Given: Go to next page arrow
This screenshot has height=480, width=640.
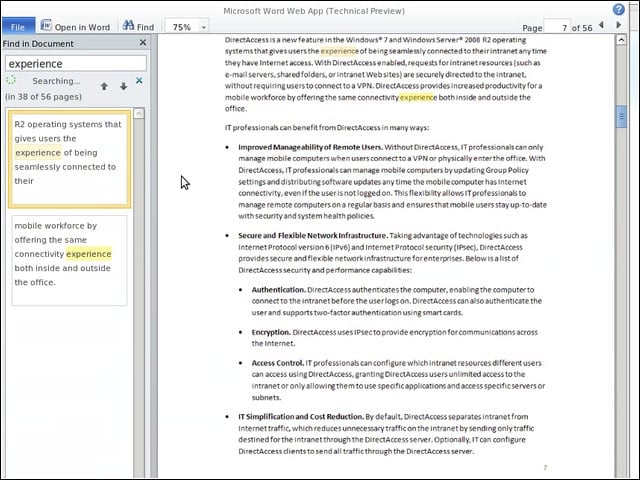Looking at the screenshot, I should [x=619, y=25].
